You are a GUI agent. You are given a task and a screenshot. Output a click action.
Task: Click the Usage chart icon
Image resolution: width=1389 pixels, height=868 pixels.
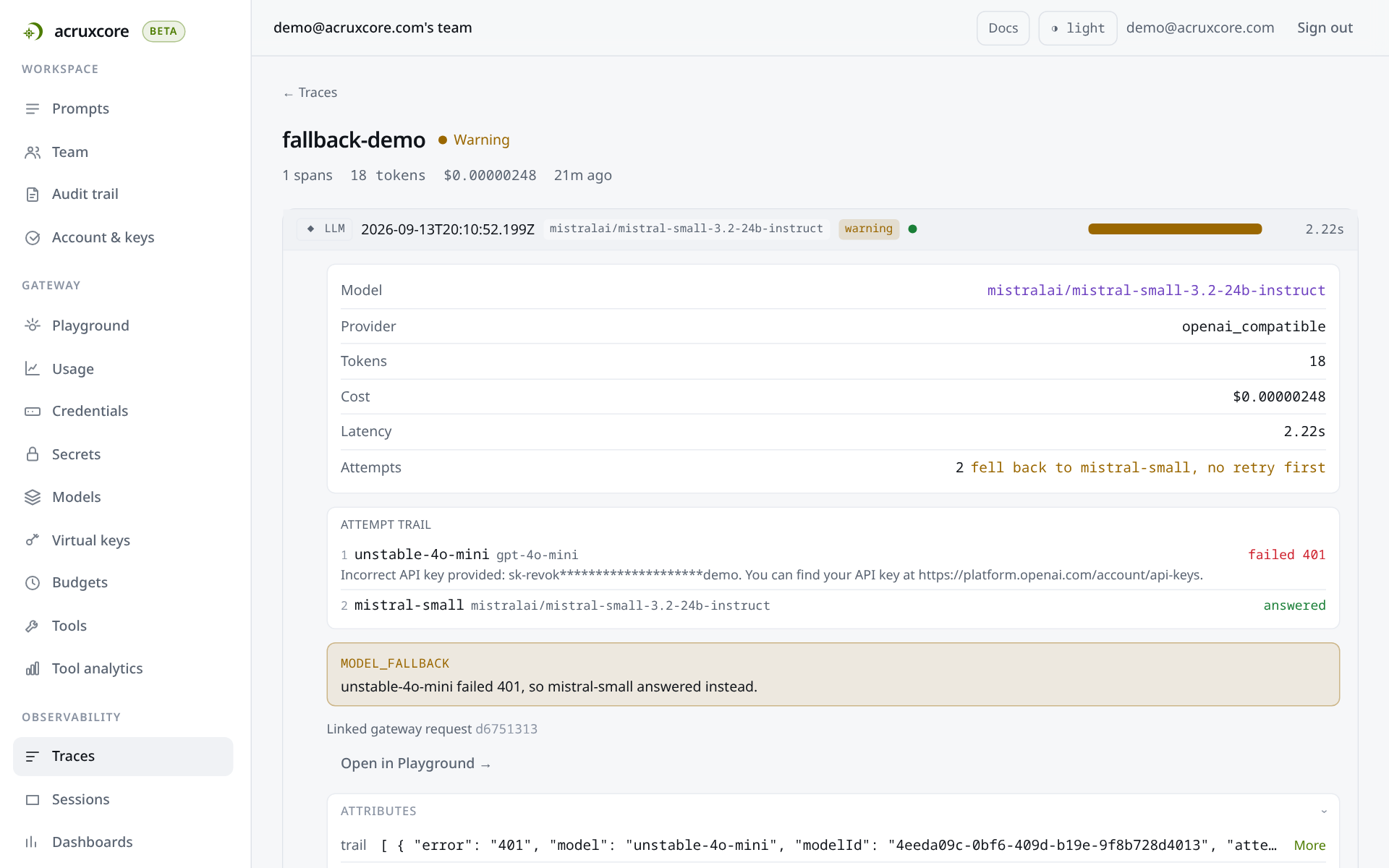coord(33,369)
